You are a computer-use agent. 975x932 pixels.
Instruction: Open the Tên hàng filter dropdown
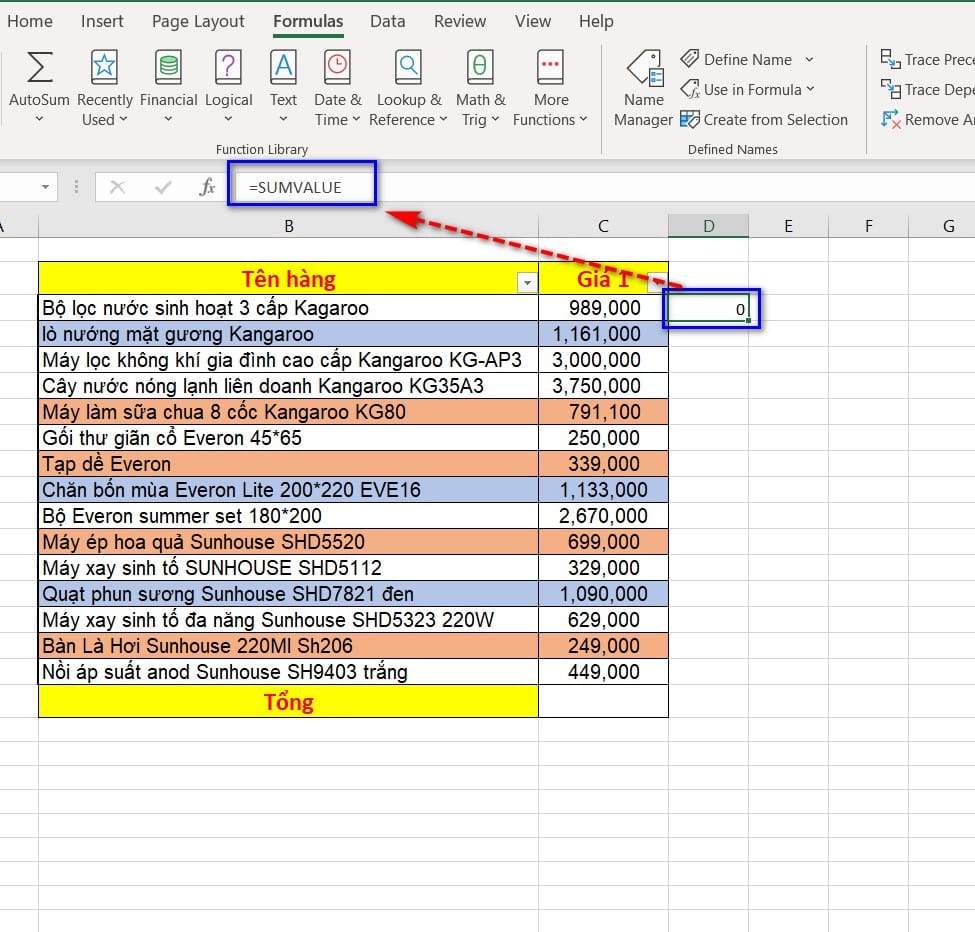(x=527, y=283)
